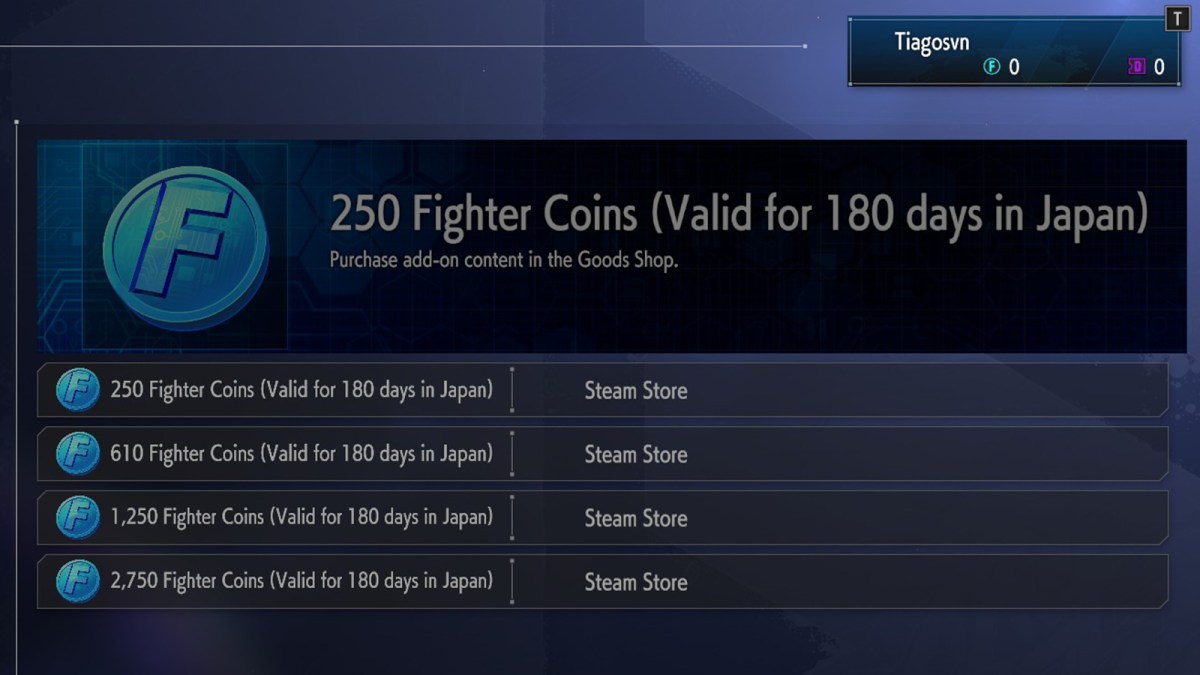Click the Goods Shop description text

point(504,260)
